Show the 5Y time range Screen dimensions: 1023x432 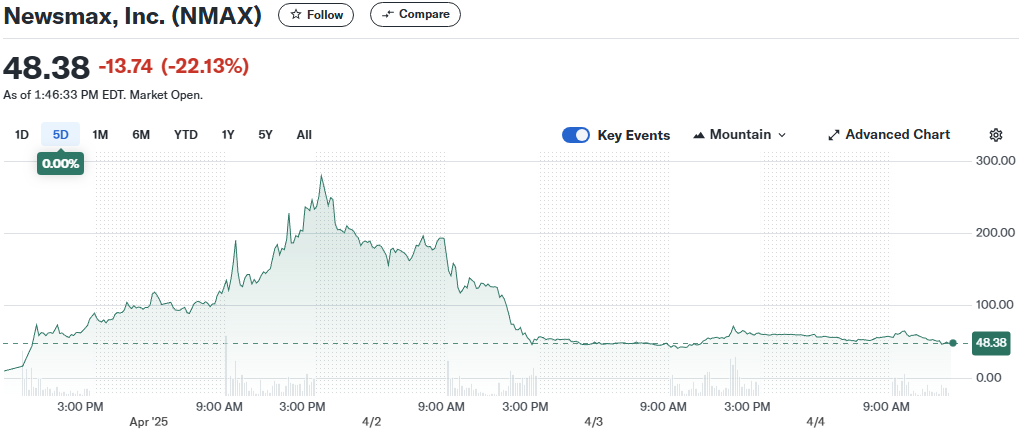pos(266,134)
